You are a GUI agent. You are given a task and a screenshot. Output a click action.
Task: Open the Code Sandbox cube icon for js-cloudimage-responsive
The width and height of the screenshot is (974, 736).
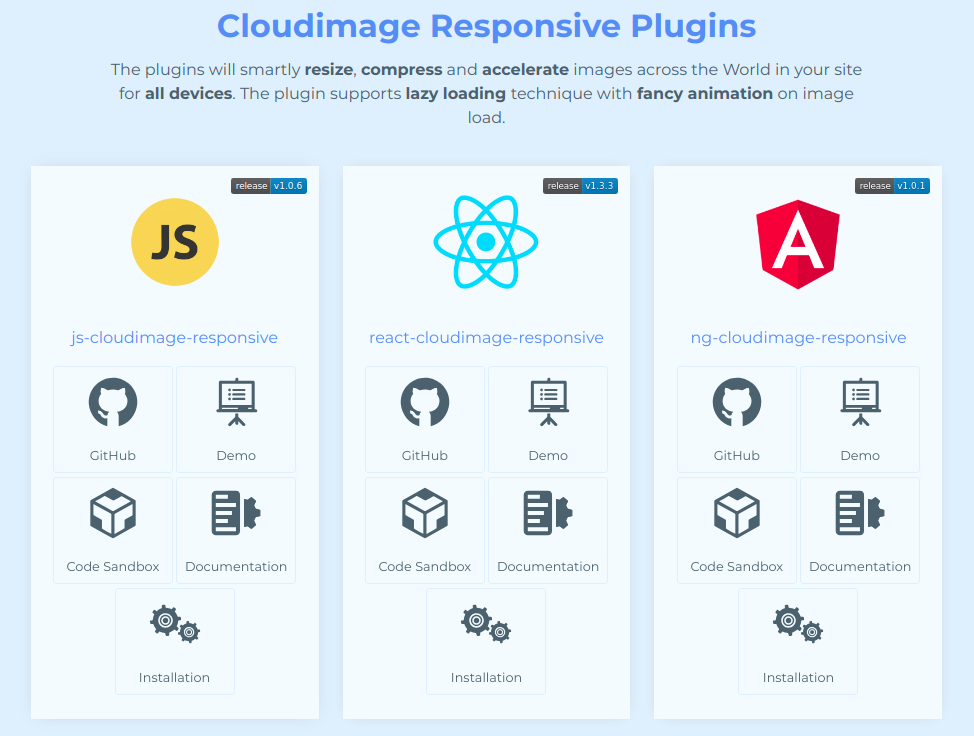[x=112, y=513]
